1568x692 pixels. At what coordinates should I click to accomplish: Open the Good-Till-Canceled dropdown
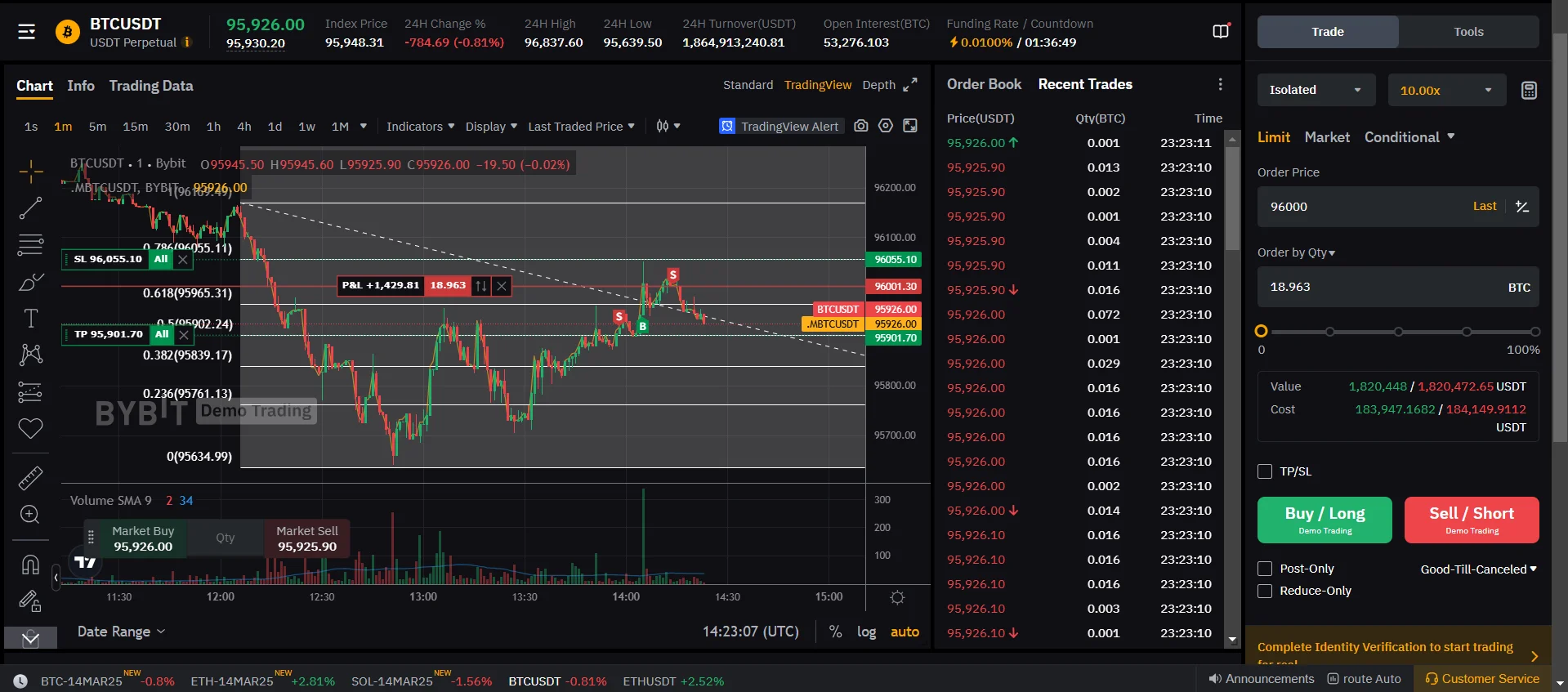click(x=1479, y=569)
